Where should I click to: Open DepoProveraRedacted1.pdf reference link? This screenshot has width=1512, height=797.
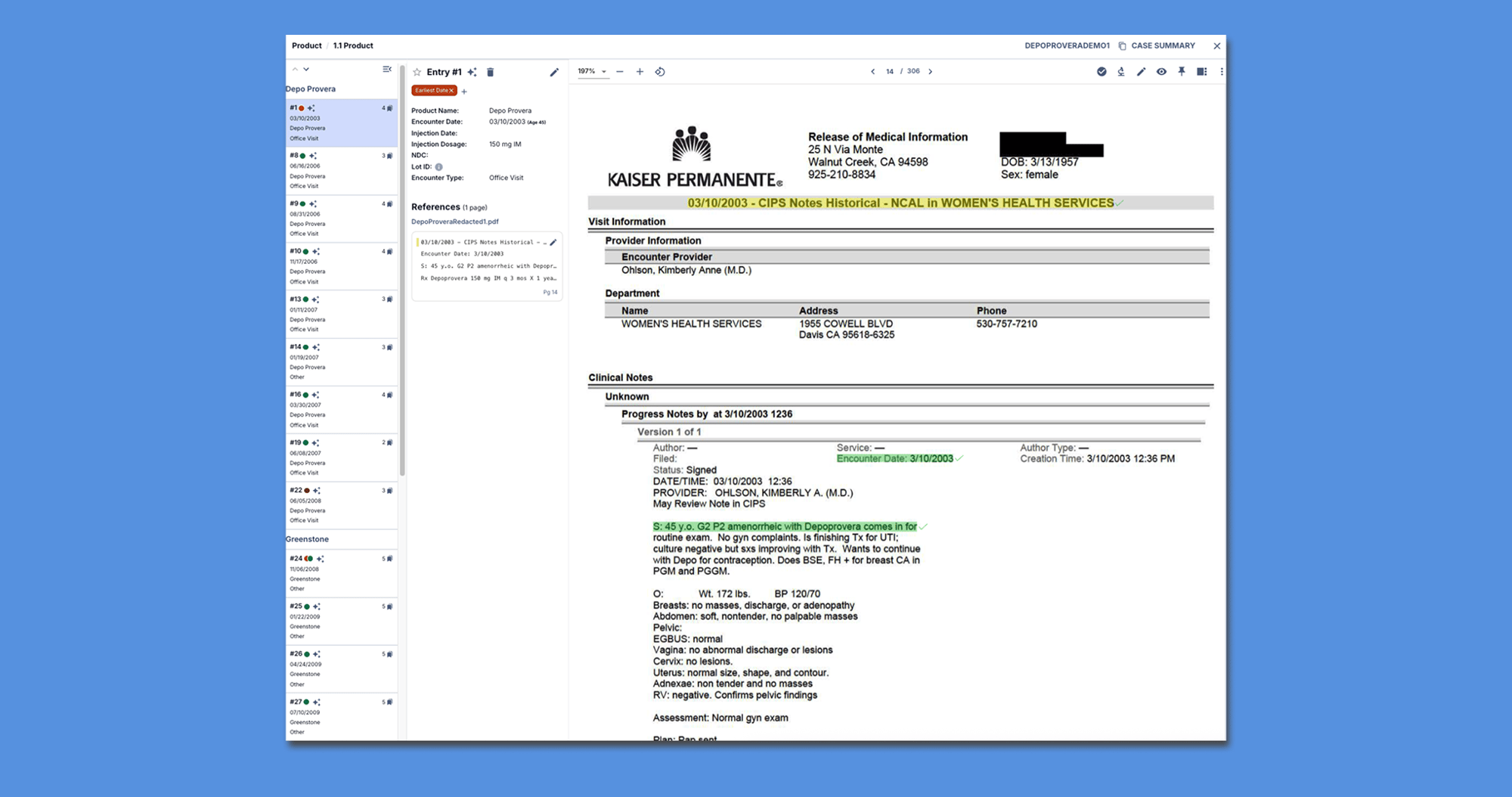pyautogui.click(x=455, y=222)
